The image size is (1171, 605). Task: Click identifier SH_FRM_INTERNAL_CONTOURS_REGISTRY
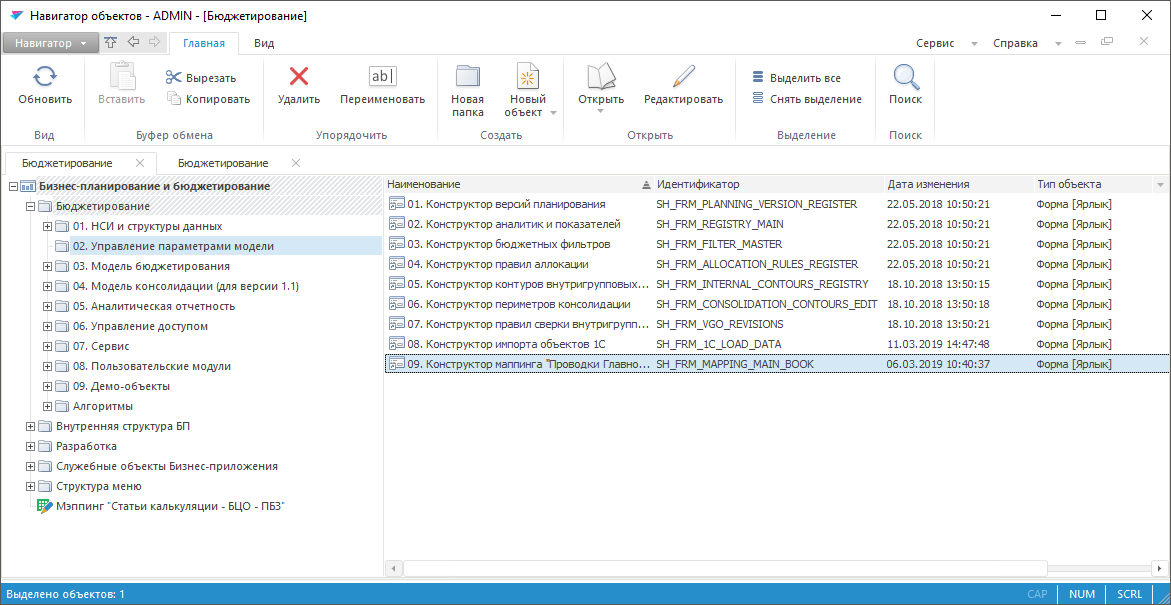coord(762,284)
